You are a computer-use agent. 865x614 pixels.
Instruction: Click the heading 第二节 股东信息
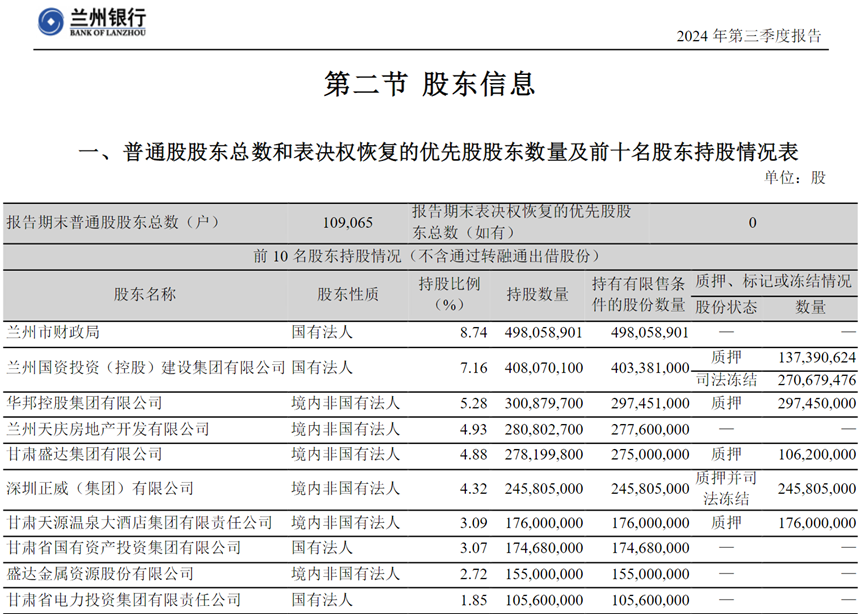pos(429,84)
